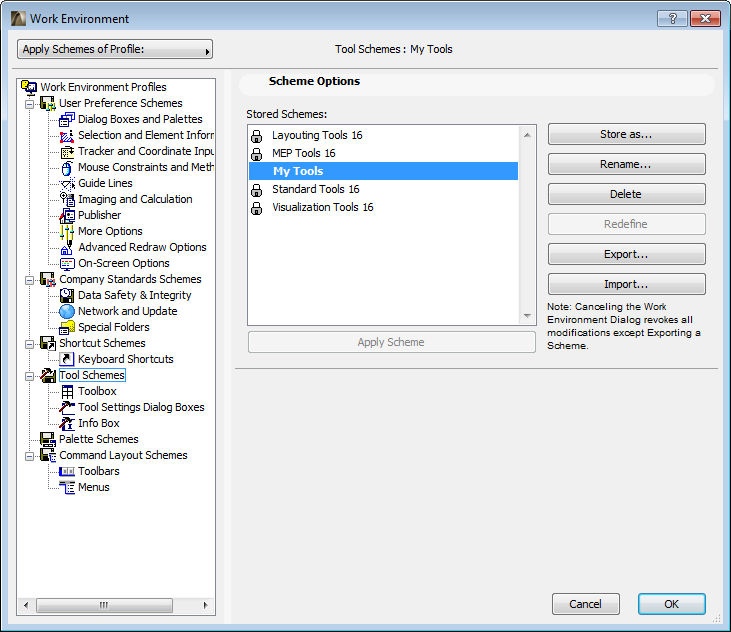731x632 pixels.
Task: Click the Stored Schemes scroll down arrow
Action: [527, 316]
